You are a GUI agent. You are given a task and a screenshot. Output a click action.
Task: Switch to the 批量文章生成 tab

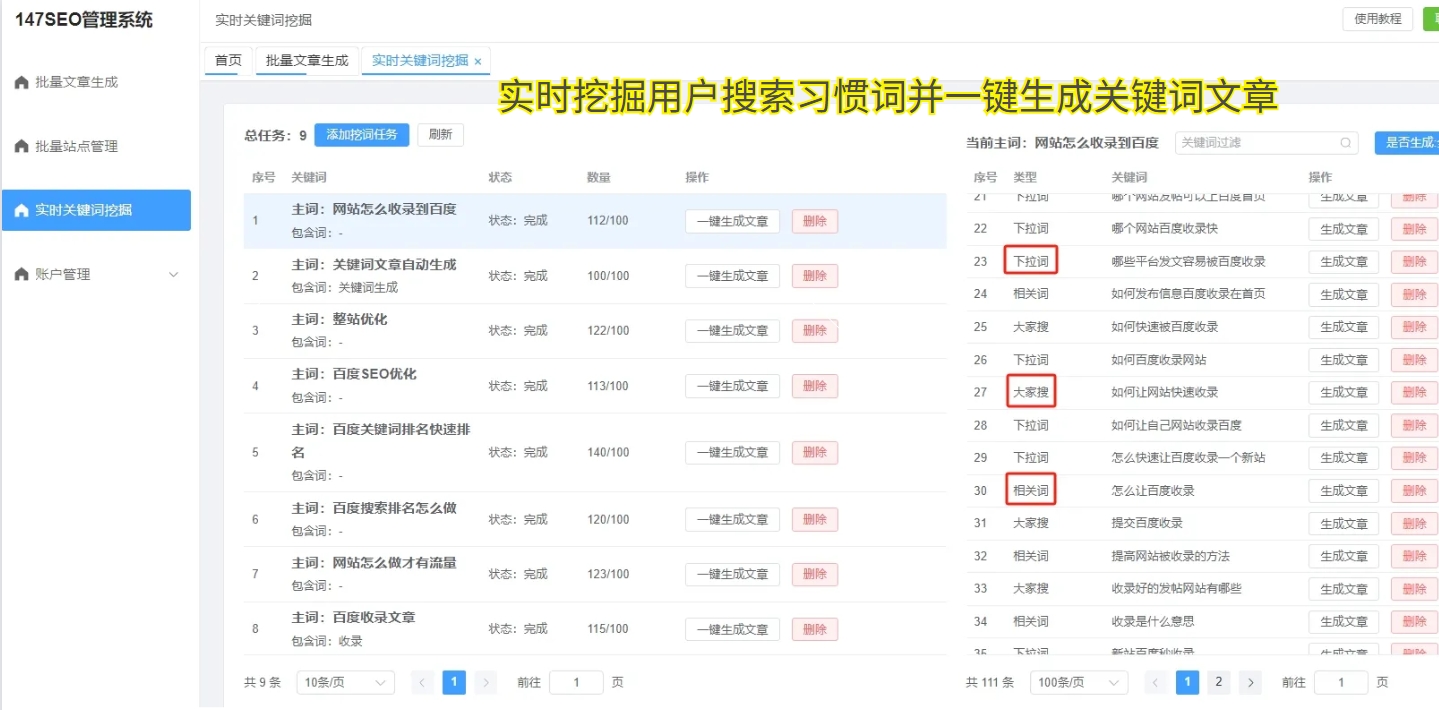(x=306, y=60)
